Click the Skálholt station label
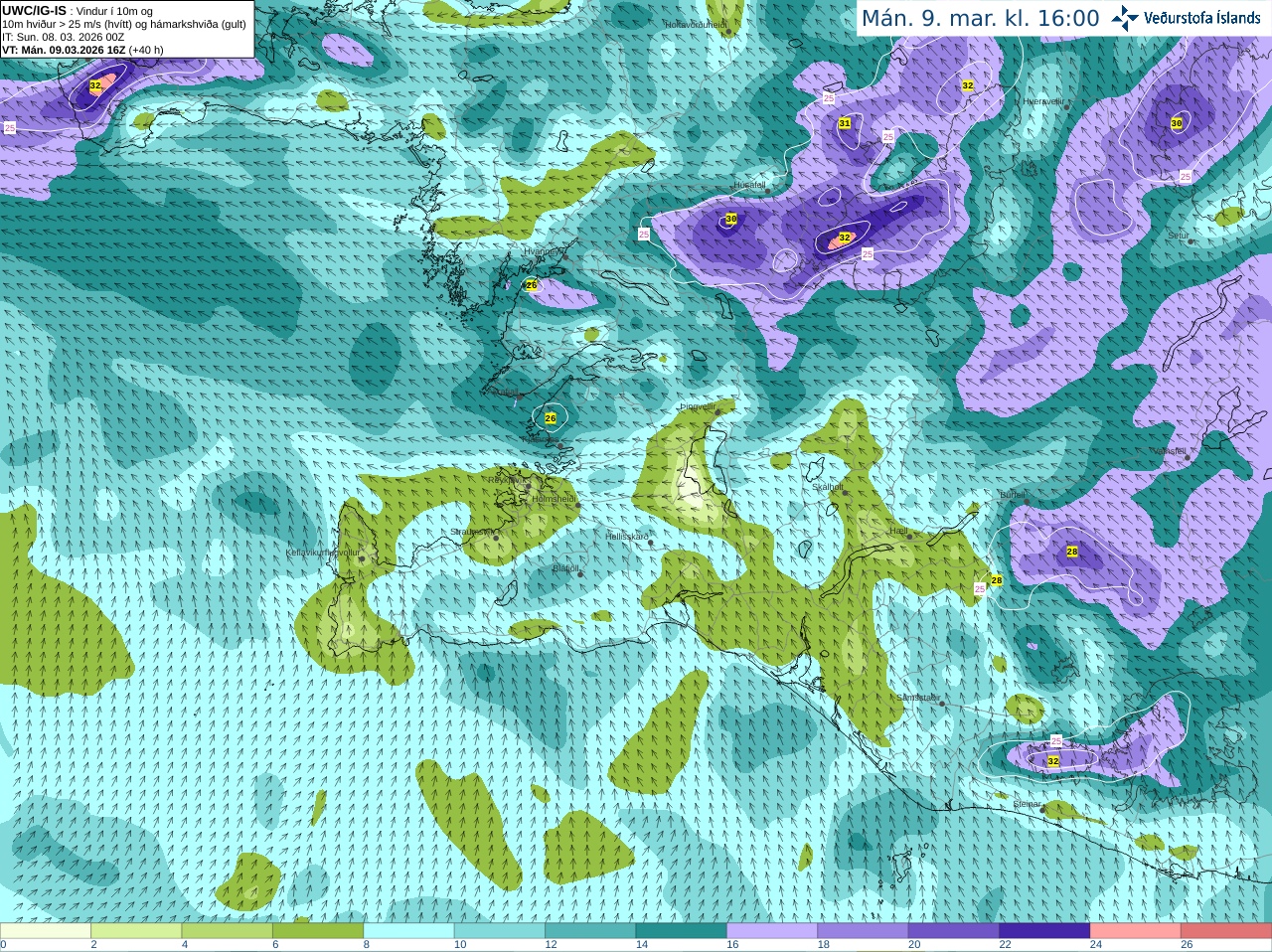The height and width of the screenshot is (952, 1272). coord(828,487)
